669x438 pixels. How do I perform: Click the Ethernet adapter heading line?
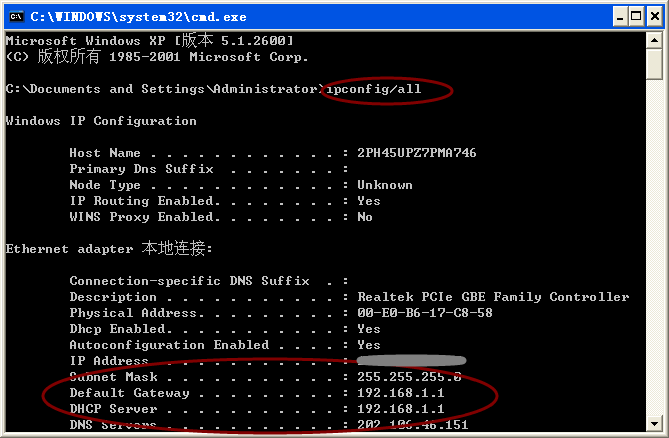coord(109,248)
